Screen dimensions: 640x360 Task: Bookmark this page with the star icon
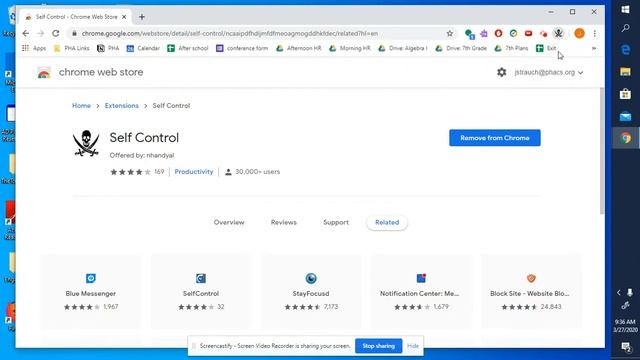[450, 33]
